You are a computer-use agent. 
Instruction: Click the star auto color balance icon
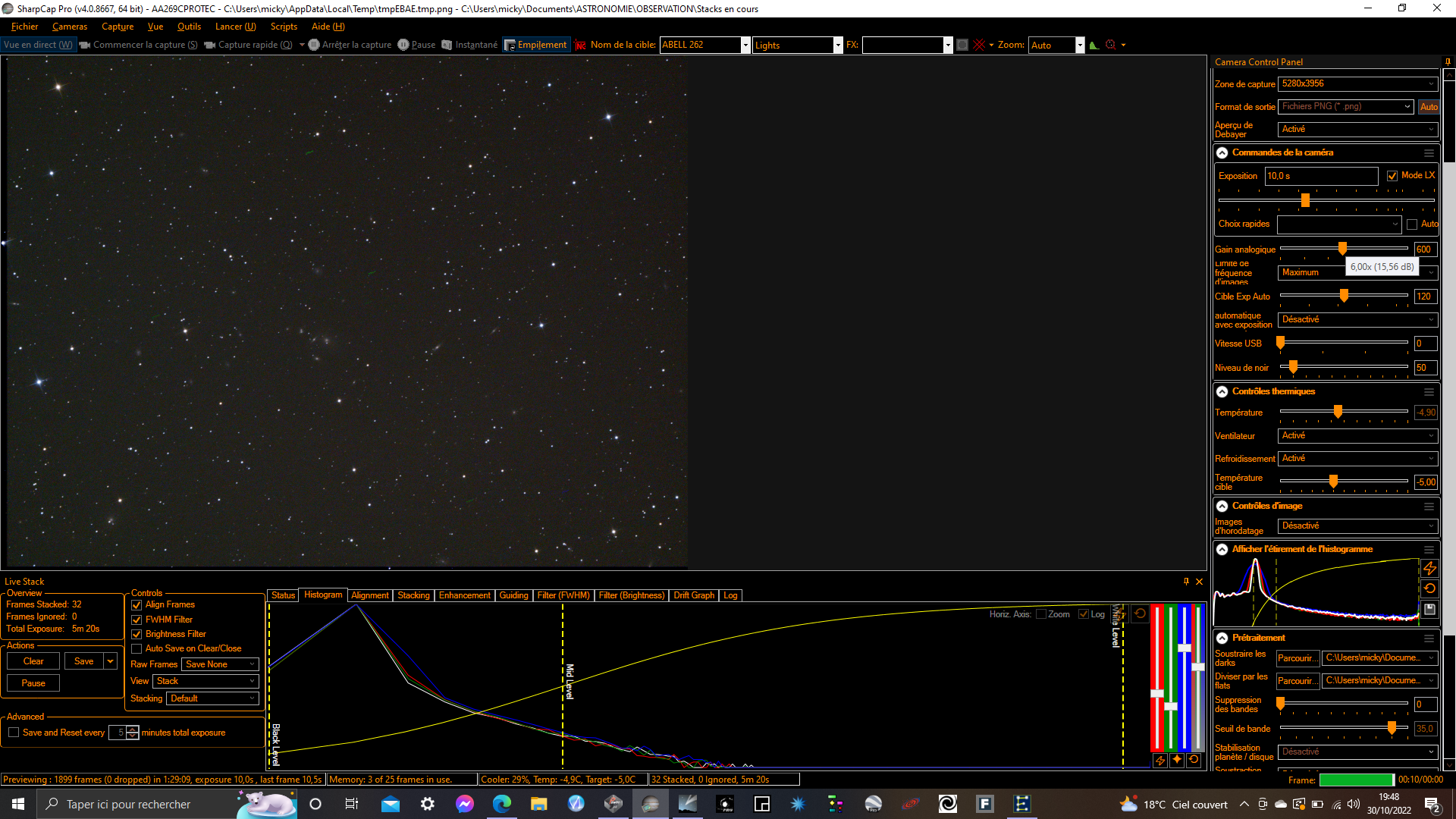(1176, 760)
